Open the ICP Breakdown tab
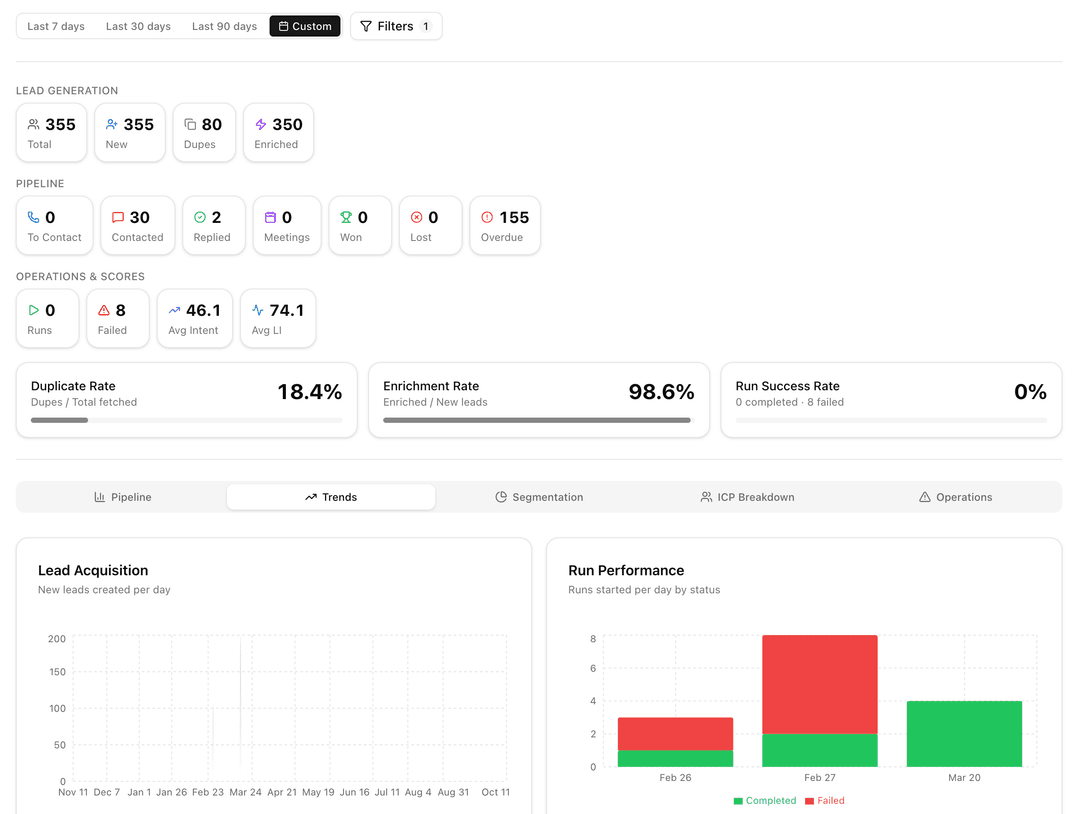The image size is (1080, 814). 747,497
